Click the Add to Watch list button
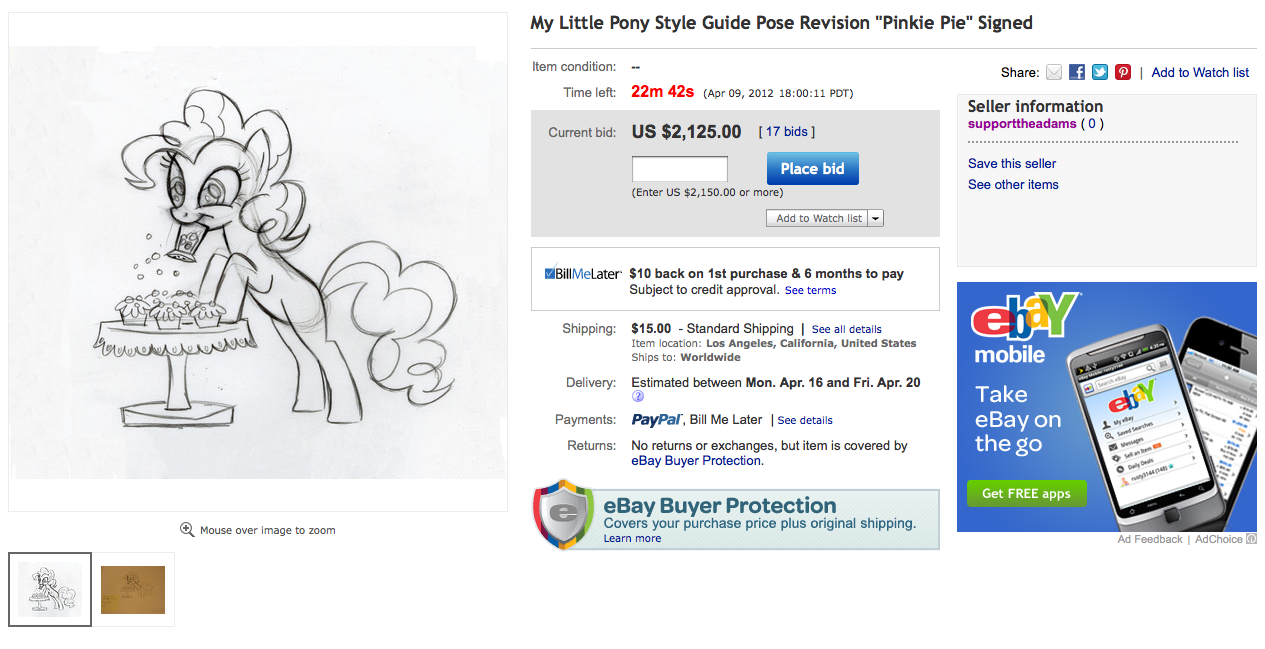The width and height of the screenshot is (1265, 649). 818,218
